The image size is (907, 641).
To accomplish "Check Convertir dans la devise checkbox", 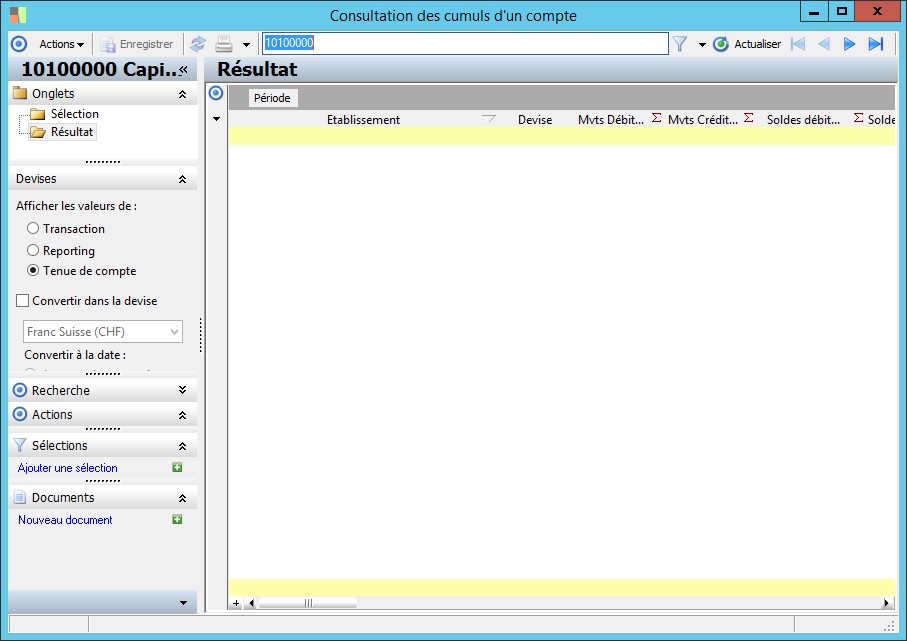I will [23, 301].
